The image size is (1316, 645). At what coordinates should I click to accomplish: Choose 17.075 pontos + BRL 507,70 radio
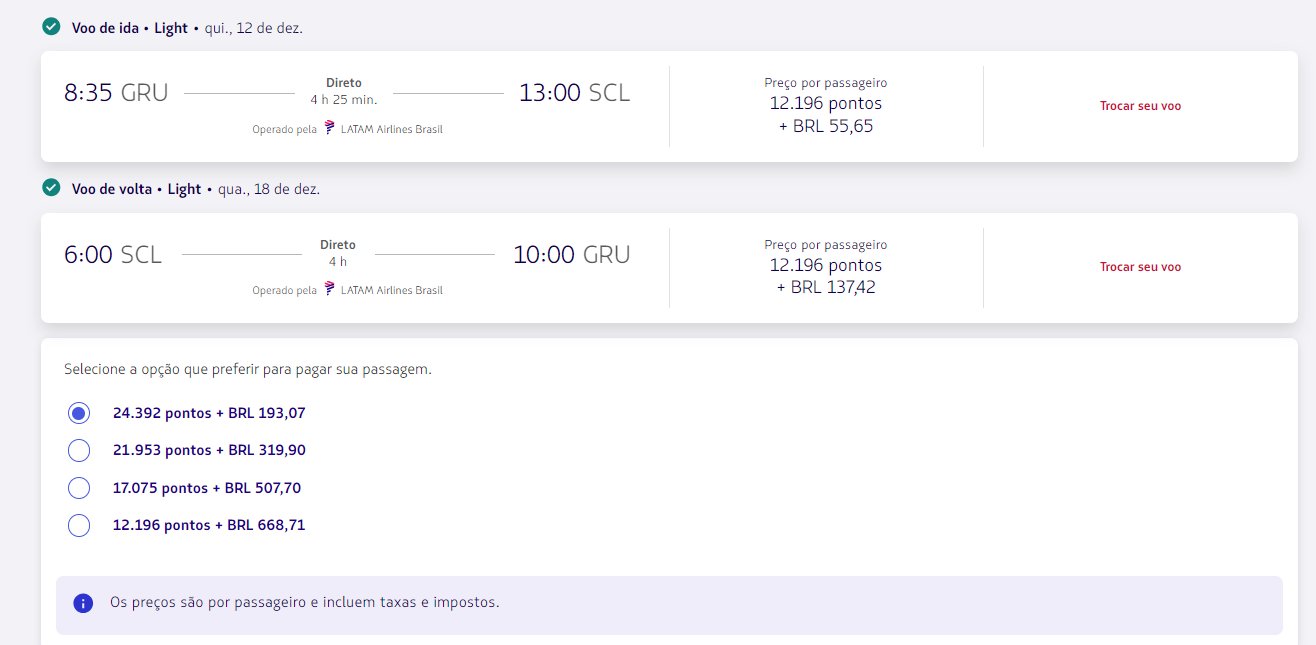coord(79,488)
